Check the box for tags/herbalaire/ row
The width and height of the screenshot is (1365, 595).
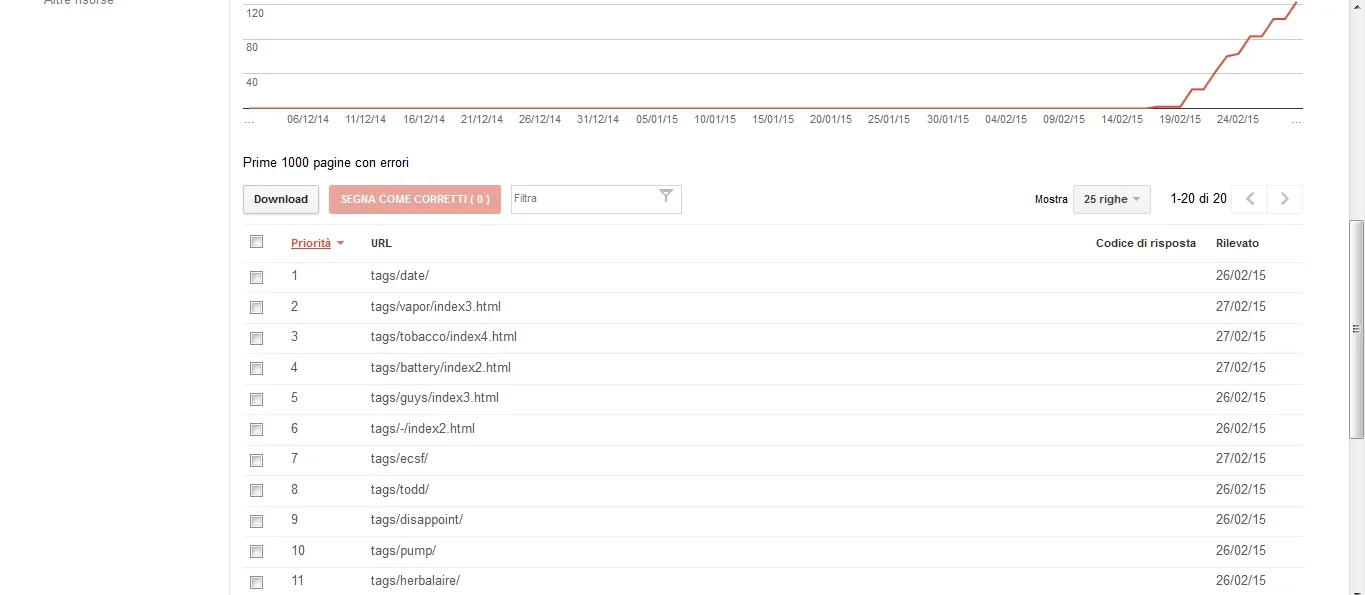[256, 582]
